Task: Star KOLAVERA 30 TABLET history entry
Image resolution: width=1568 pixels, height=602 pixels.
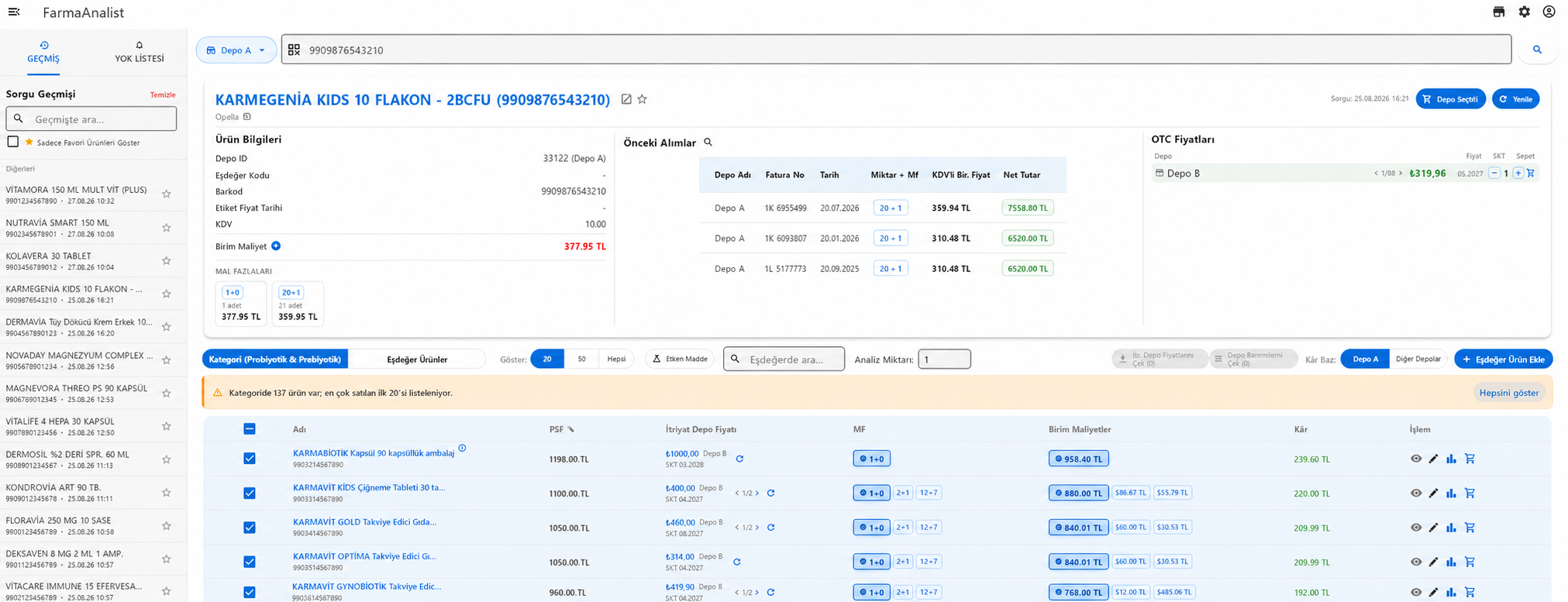Action: [166, 261]
